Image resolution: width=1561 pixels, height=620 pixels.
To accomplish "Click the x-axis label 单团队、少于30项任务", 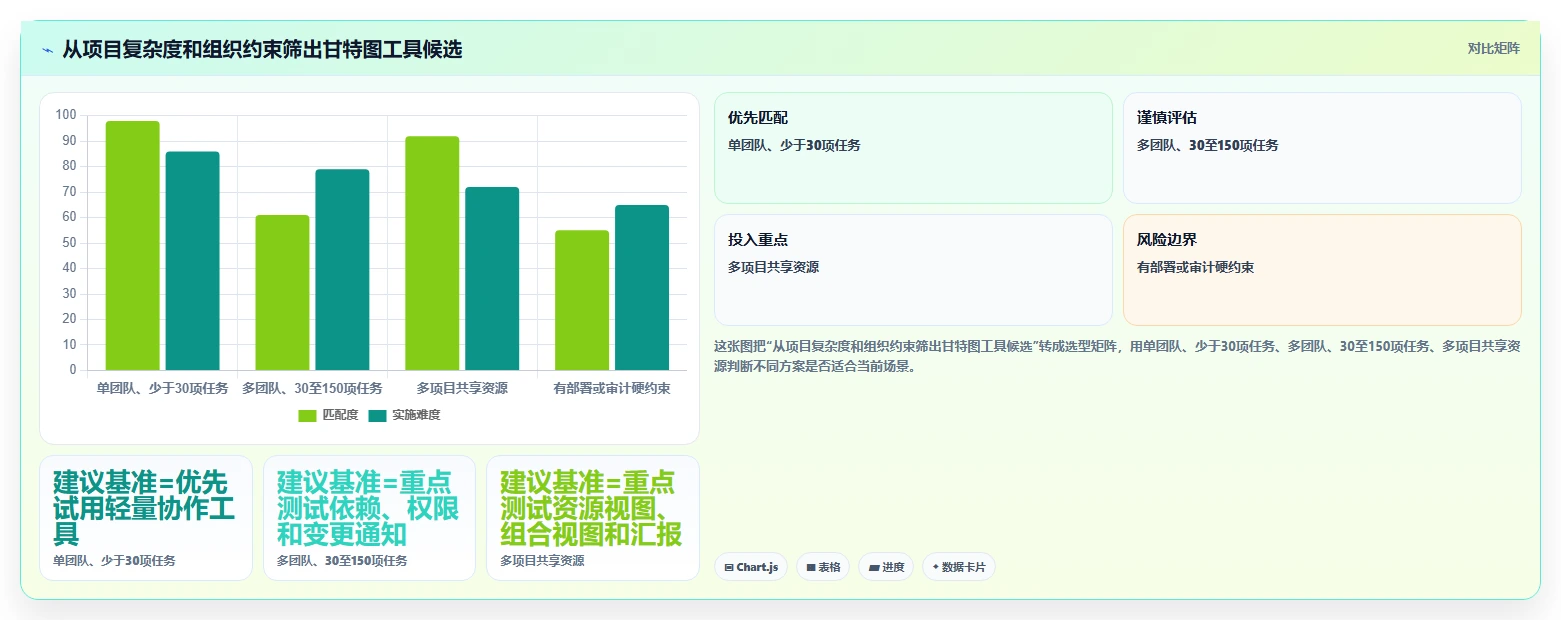I will [162, 388].
